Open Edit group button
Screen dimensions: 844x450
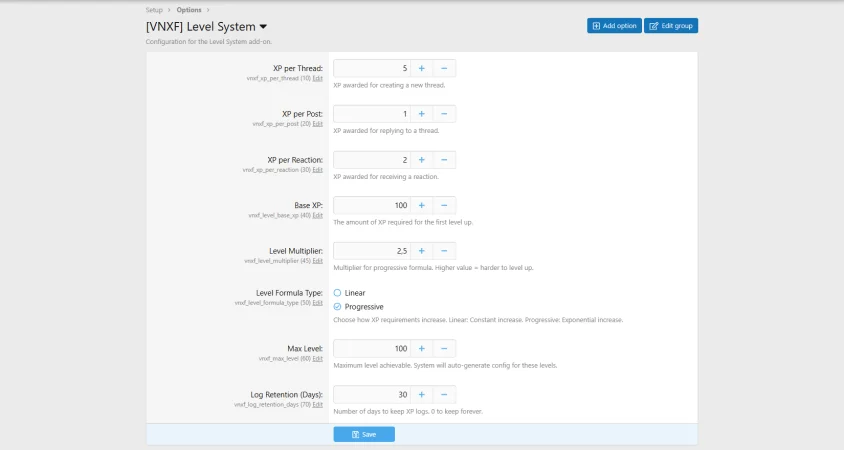(x=670, y=25)
